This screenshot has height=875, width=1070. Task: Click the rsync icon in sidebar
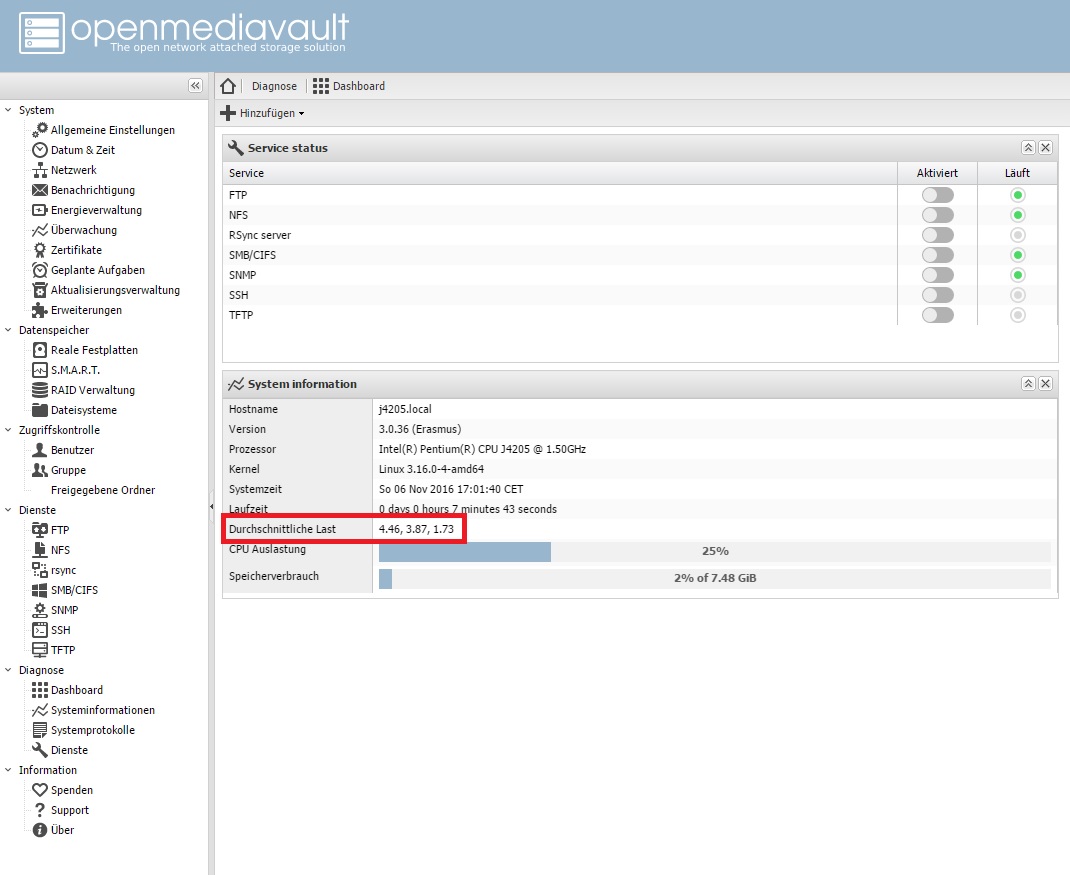[x=40, y=570]
